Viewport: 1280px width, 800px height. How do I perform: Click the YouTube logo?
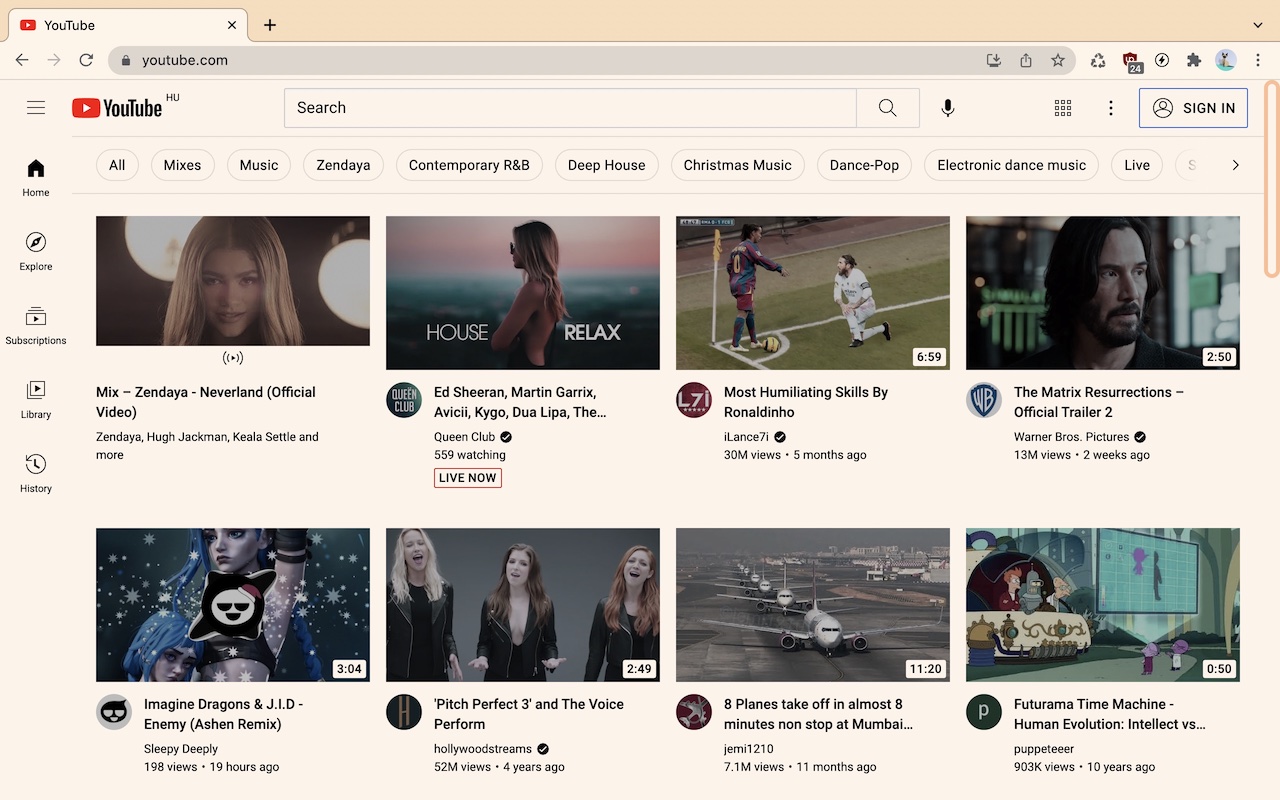[117, 108]
